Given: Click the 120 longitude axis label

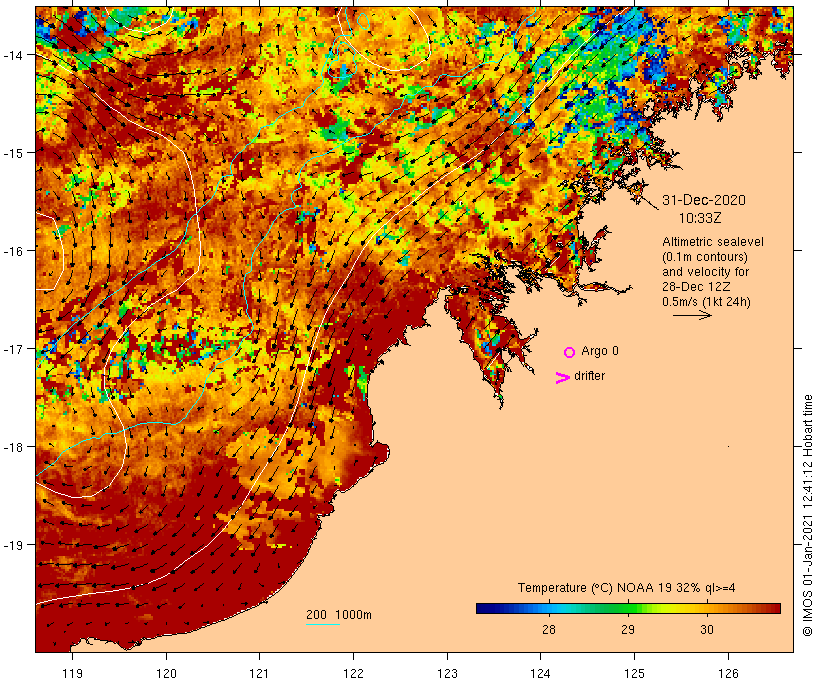Looking at the screenshot, I should [166, 673].
